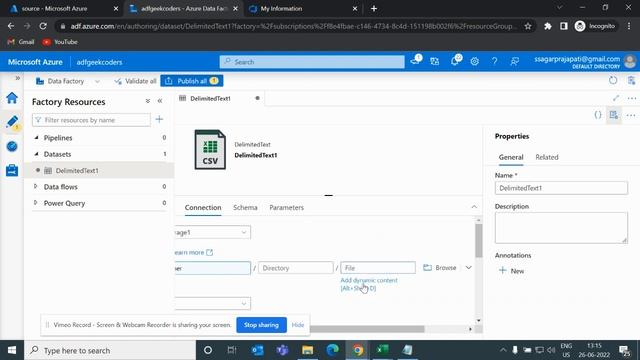Click the File input field
Viewport: 640px width, 360px height.
[378, 268]
